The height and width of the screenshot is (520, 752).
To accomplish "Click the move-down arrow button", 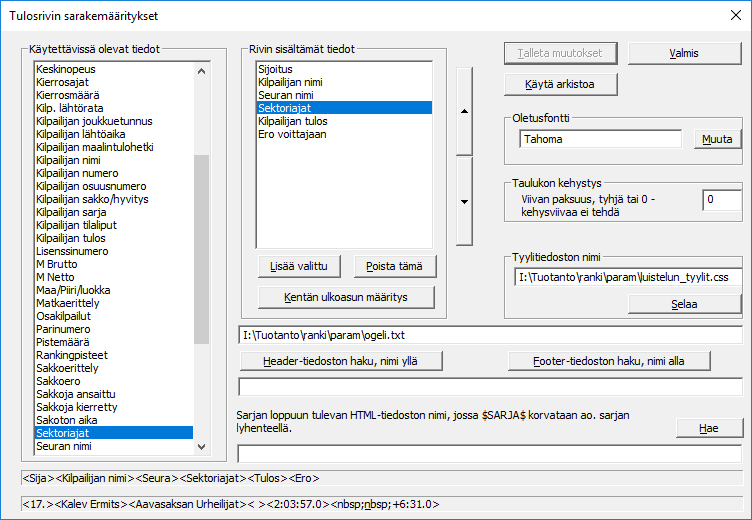I will (x=464, y=201).
